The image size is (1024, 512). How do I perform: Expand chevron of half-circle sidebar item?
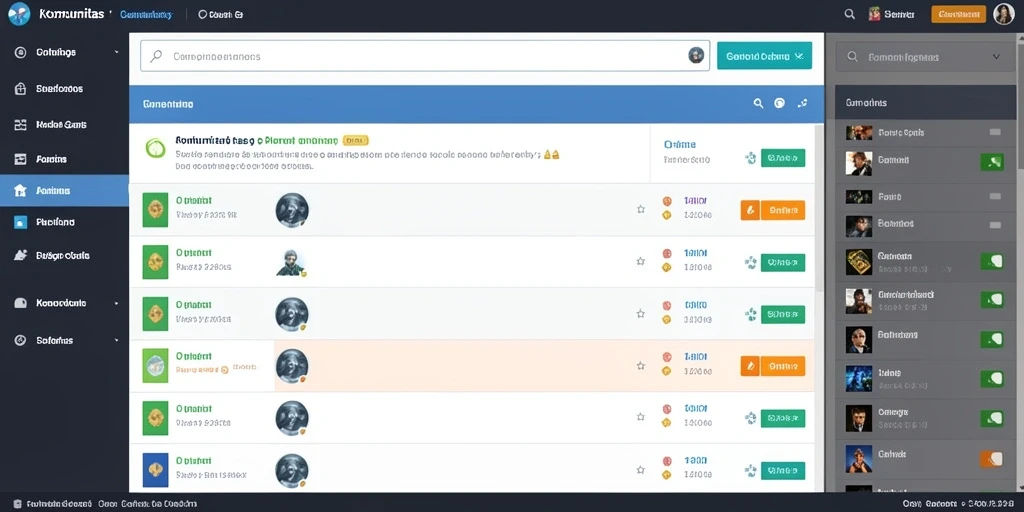coord(116,303)
